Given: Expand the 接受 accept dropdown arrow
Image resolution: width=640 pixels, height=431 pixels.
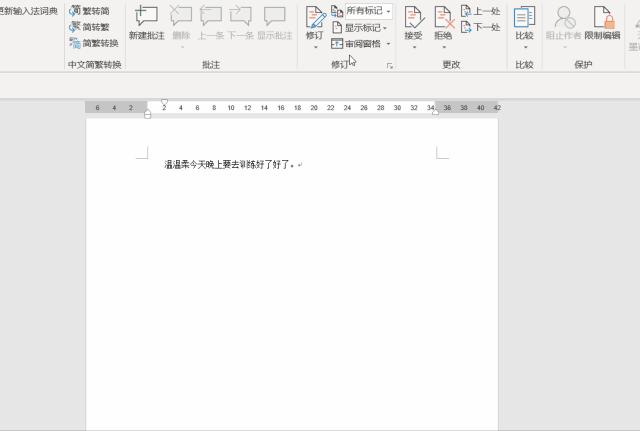Looking at the screenshot, I should 414,47.
